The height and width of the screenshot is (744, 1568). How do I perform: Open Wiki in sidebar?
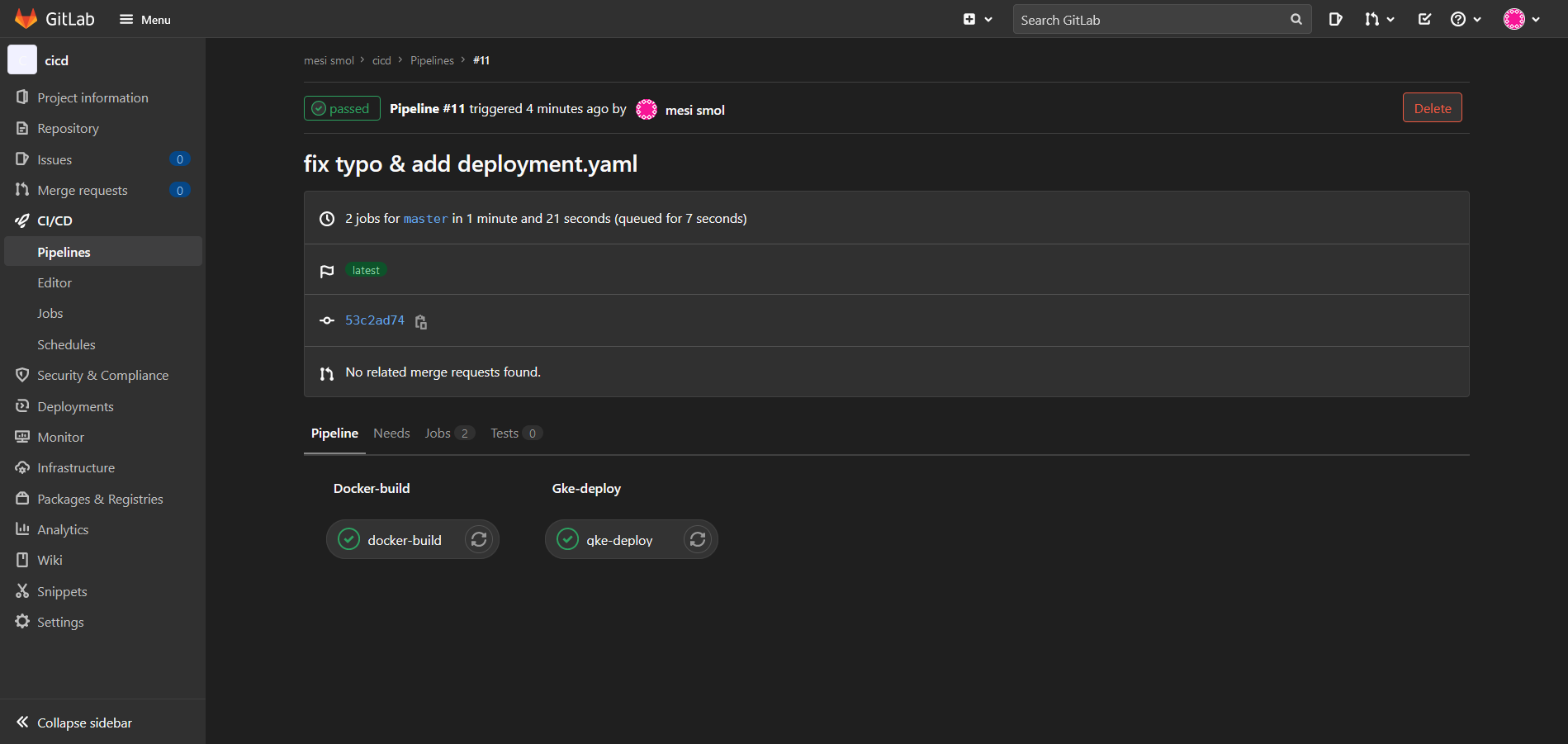103,561
